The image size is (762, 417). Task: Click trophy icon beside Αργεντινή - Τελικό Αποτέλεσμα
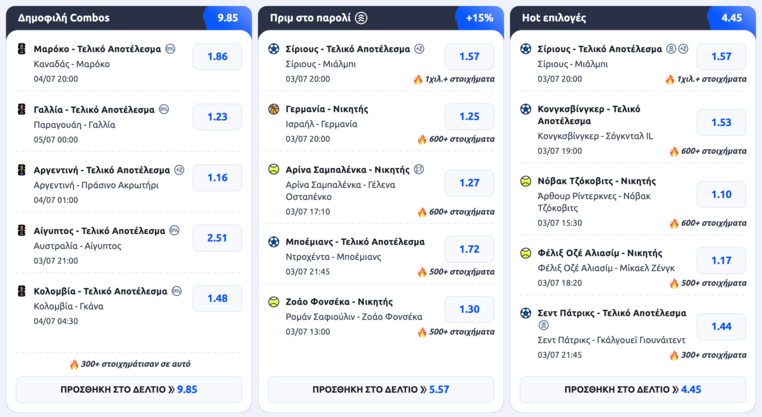click(21, 170)
